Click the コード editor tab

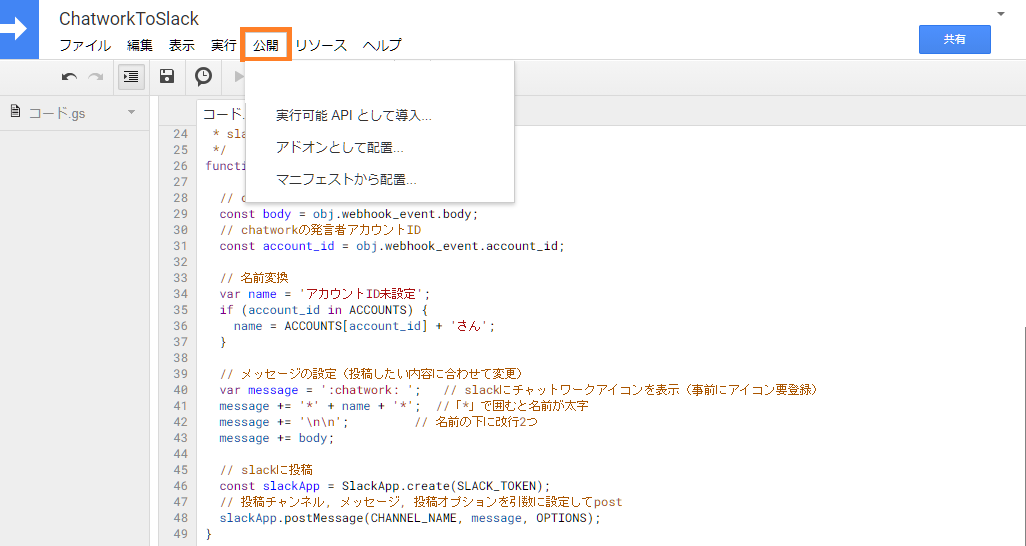point(221,114)
